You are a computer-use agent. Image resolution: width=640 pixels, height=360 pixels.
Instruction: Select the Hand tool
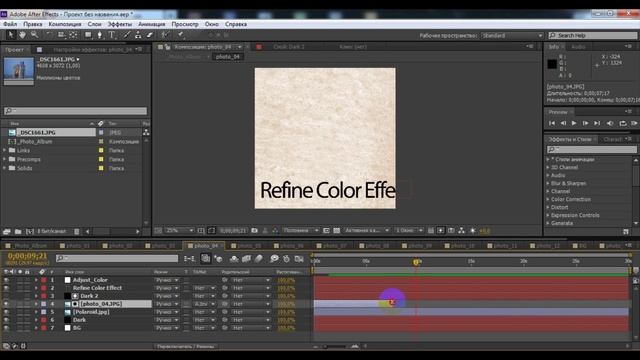point(22,35)
